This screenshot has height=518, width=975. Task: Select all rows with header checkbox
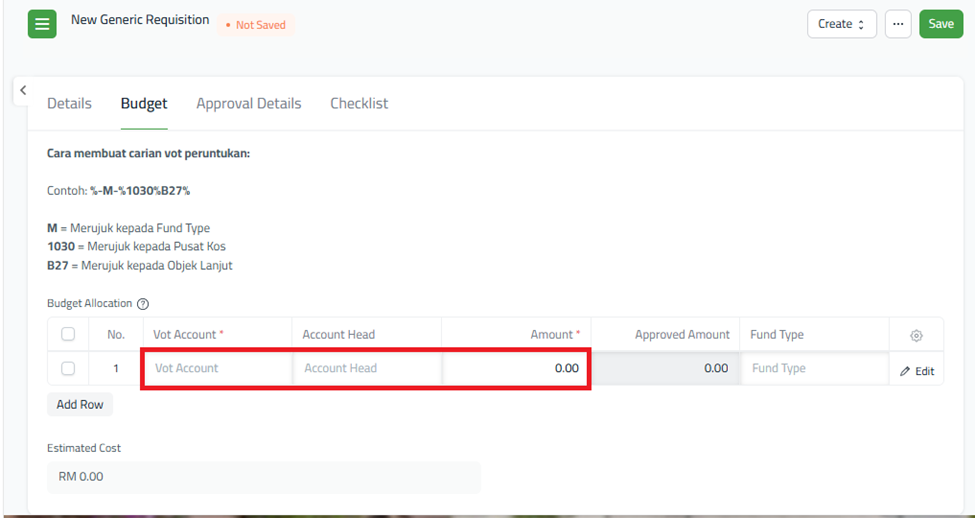tap(68, 335)
